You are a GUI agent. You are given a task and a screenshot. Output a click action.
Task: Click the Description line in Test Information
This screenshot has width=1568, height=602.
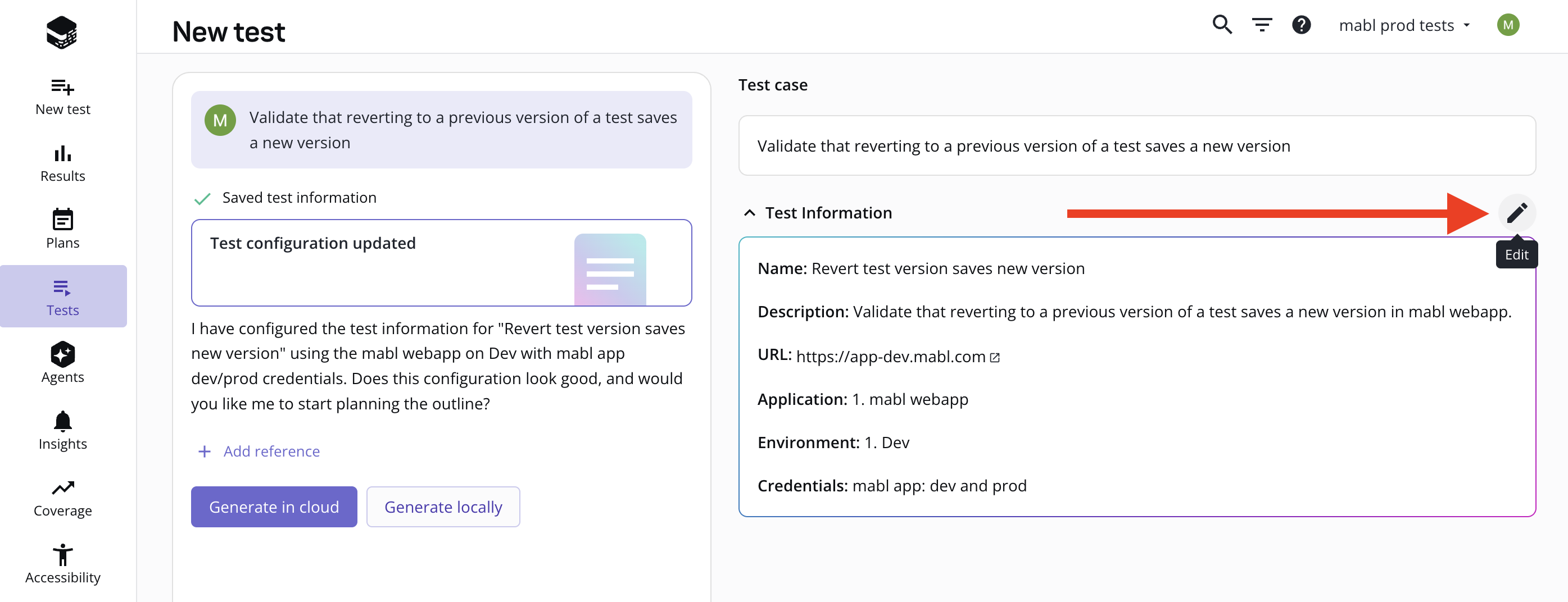(x=1134, y=311)
